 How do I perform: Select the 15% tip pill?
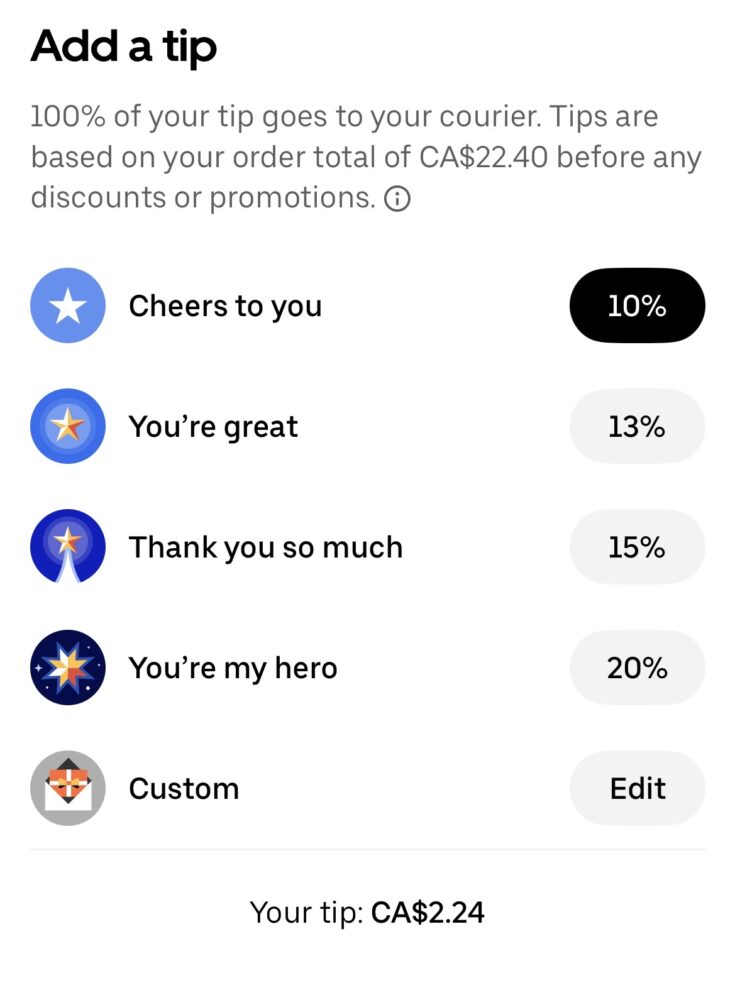pyautogui.click(x=637, y=547)
